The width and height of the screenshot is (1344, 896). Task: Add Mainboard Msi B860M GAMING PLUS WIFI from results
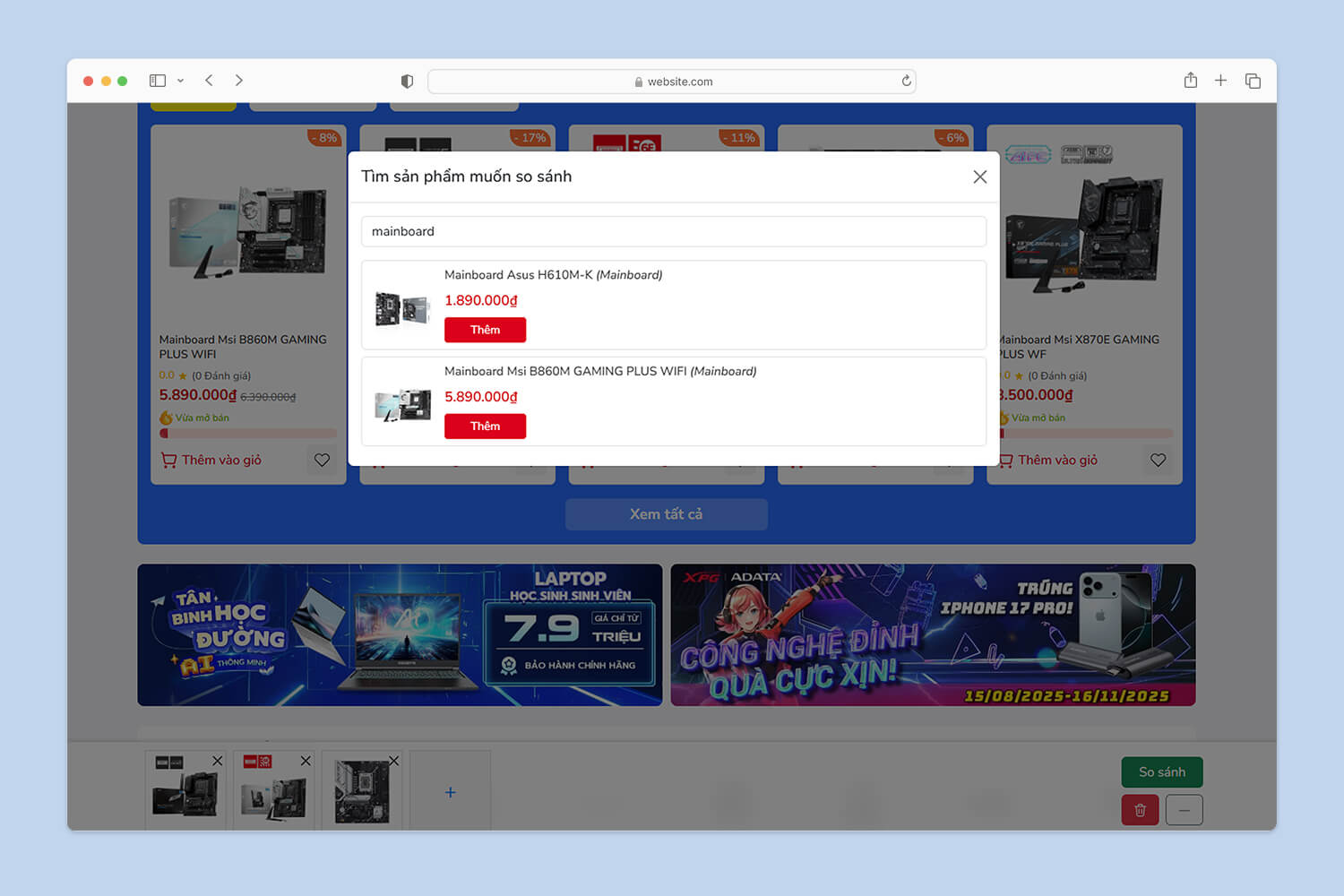[485, 426]
